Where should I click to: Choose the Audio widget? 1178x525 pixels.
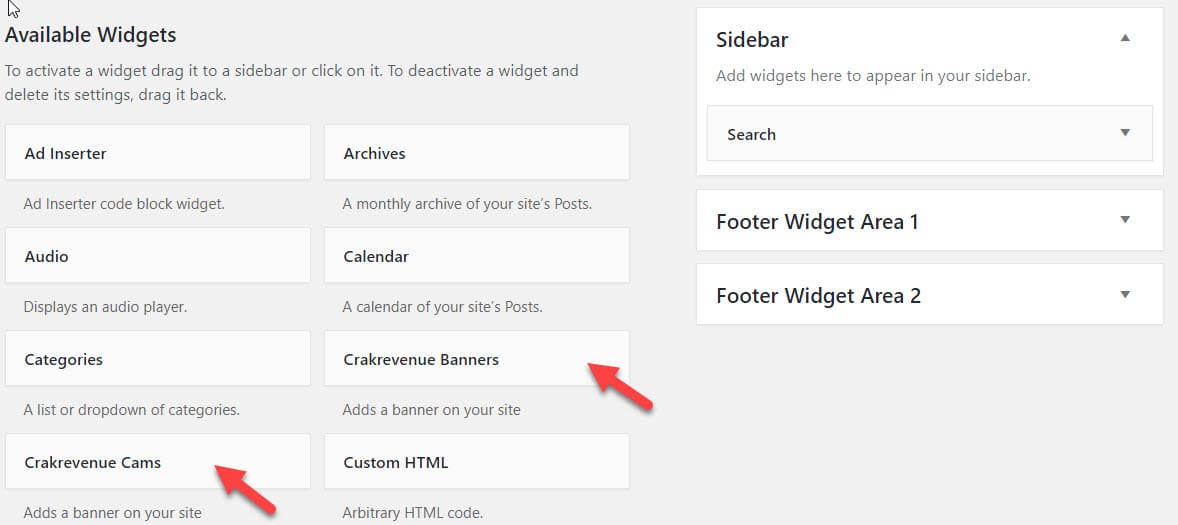157,256
